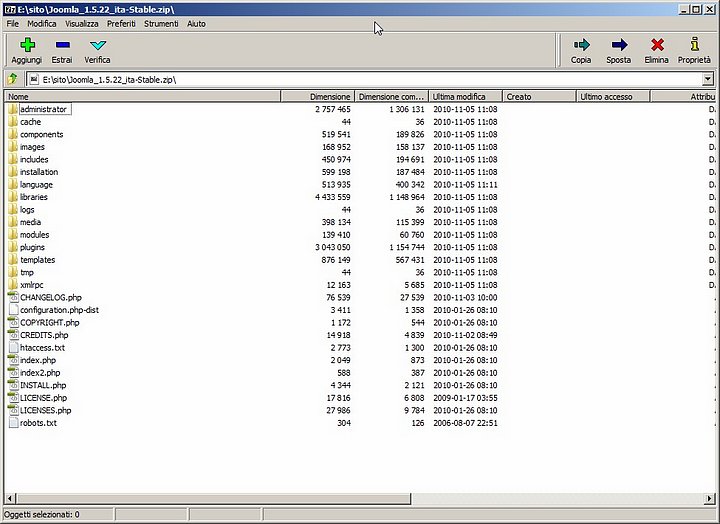The width and height of the screenshot is (720, 524).
Task: Open the address bar path dropdown arrow
Action: pyautogui.click(x=708, y=79)
